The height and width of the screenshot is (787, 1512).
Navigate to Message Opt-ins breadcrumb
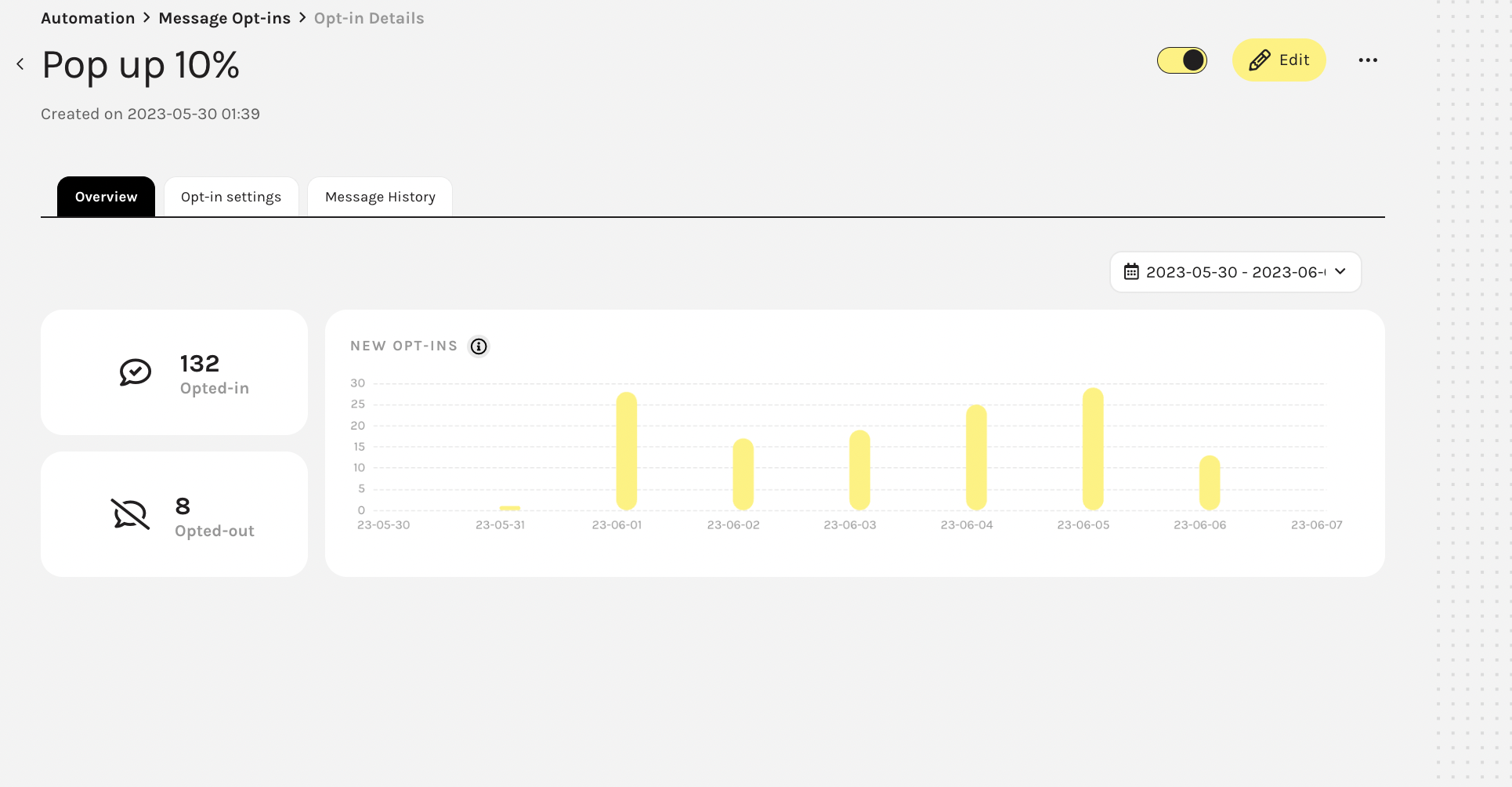[x=224, y=18]
